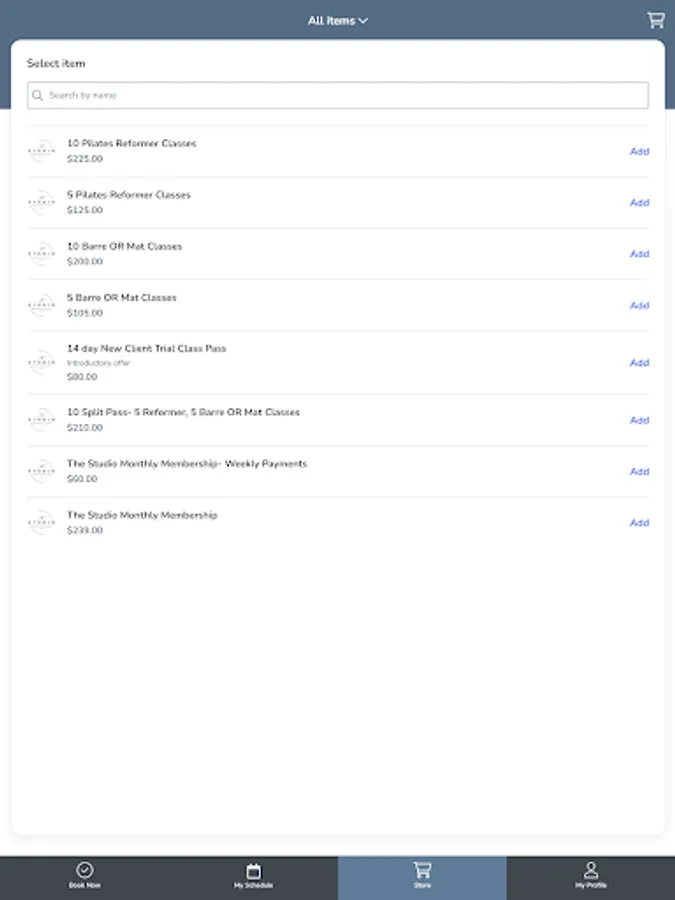
Task: Select the Book Now checkmark icon
Action: 84,871
